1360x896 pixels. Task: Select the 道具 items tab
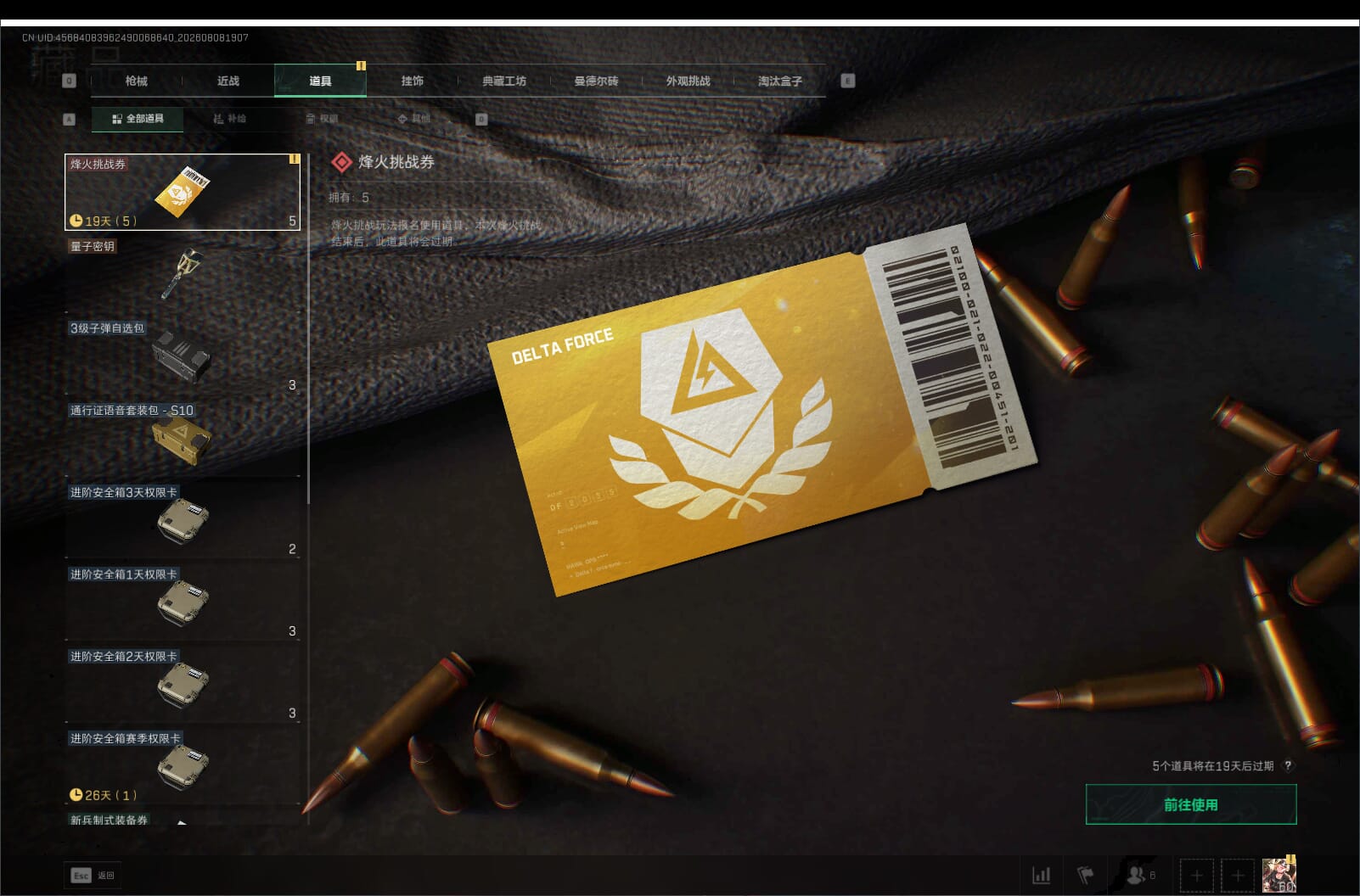pos(320,81)
